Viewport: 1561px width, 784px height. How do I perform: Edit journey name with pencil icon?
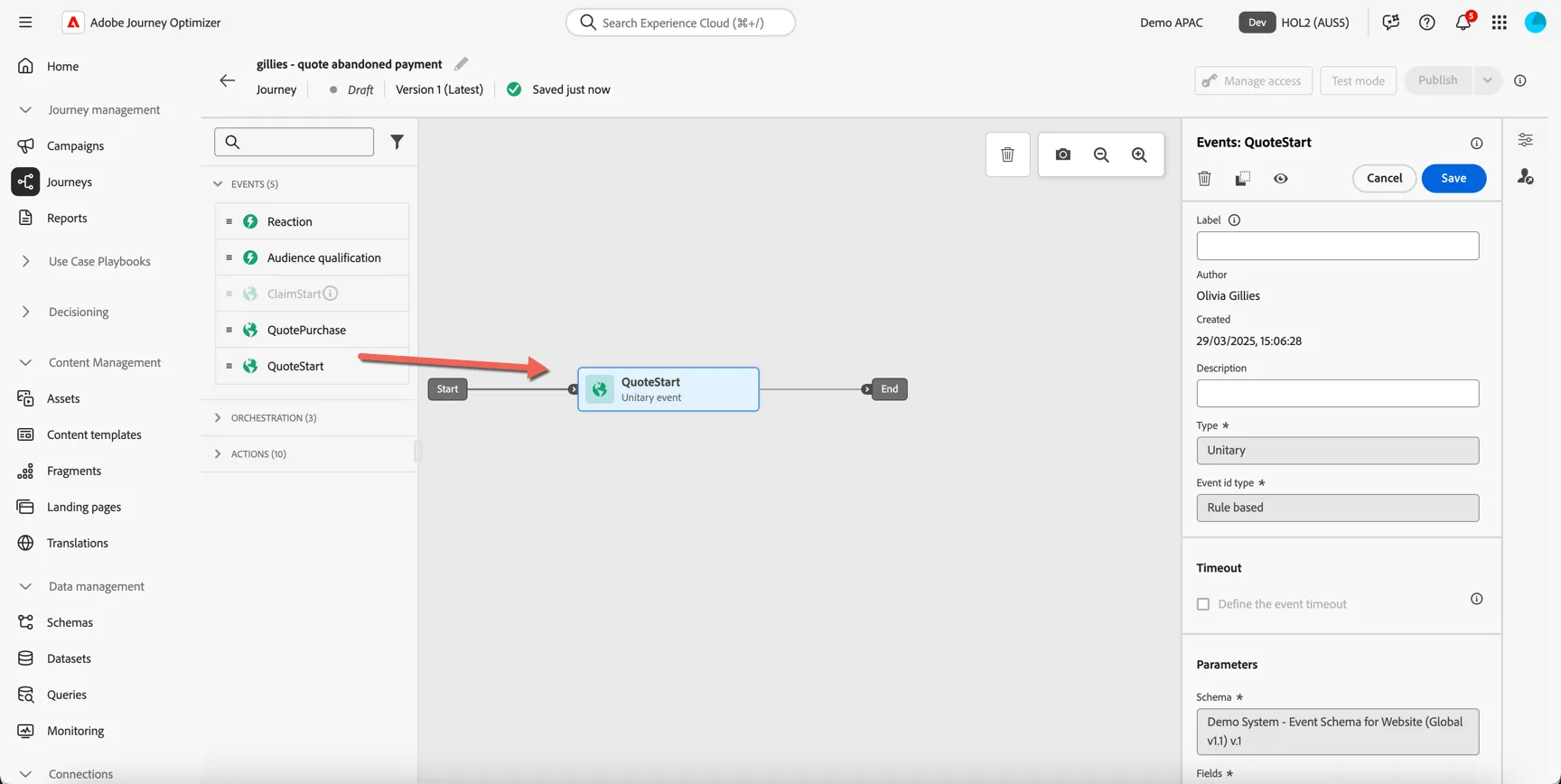coord(462,64)
